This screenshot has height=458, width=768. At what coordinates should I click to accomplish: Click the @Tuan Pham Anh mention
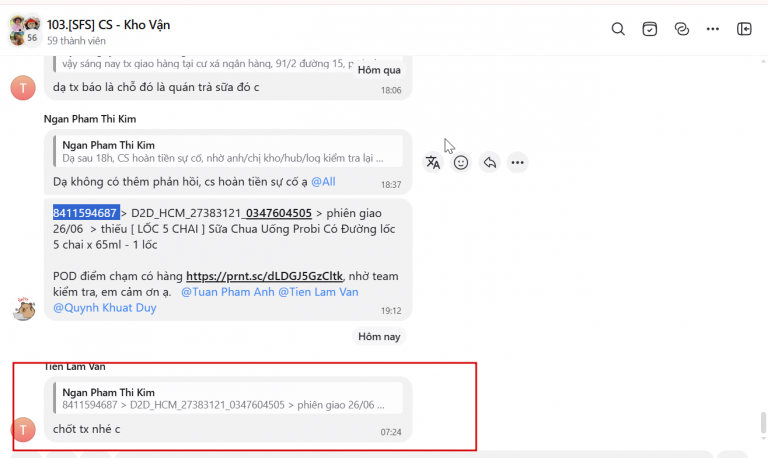pos(228,292)
